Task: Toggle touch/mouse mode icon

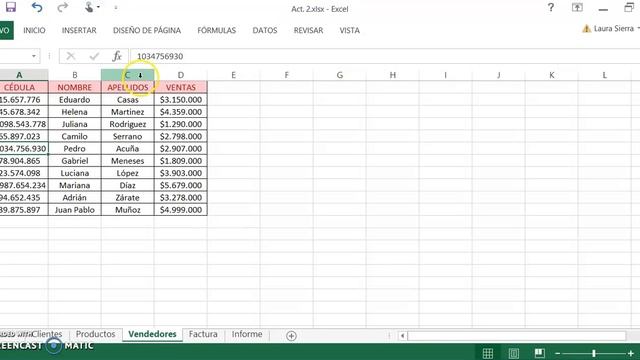Action: [x=89, y=7]
